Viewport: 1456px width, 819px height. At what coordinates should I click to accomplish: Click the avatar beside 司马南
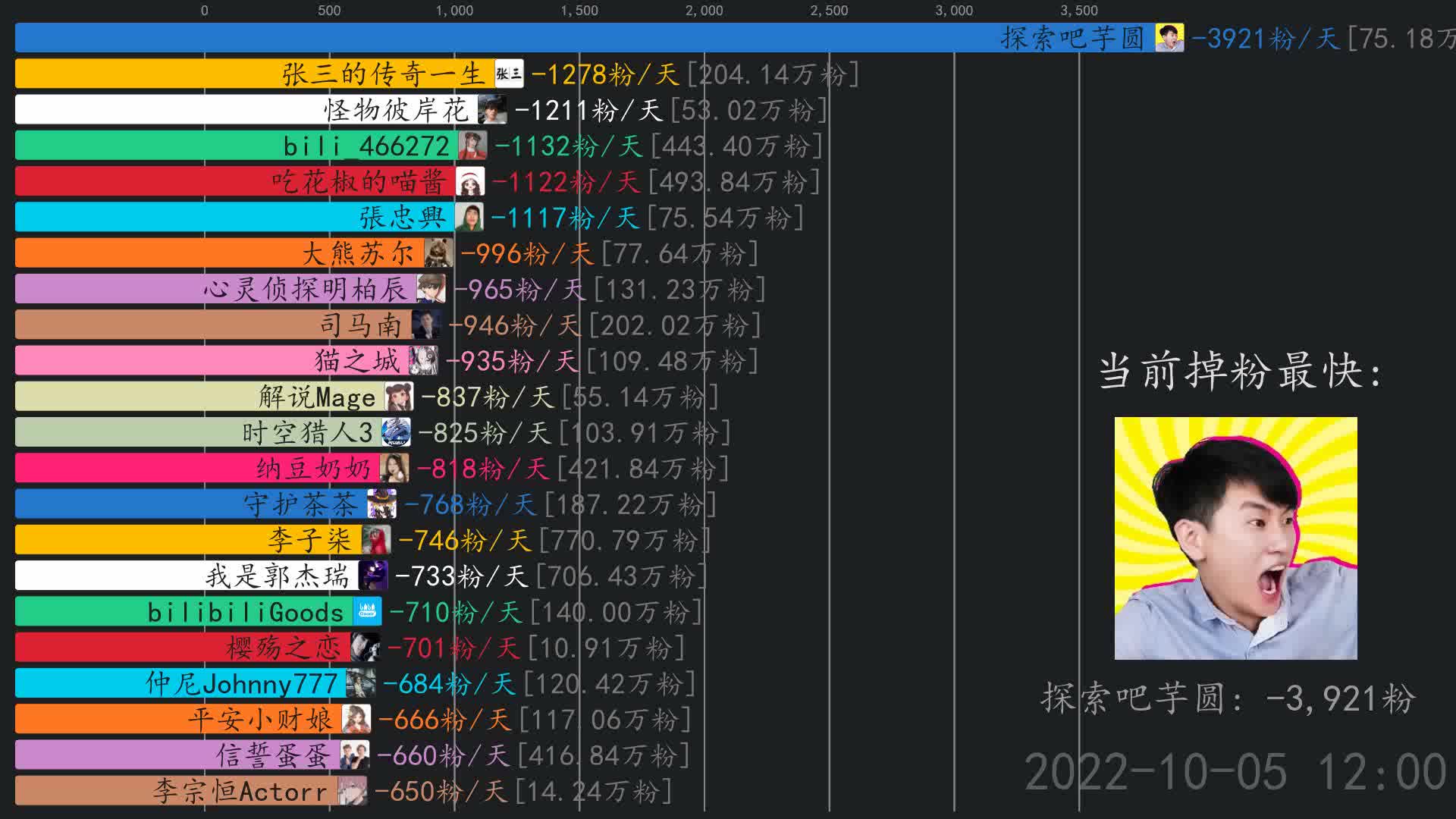tap(426, 325)
